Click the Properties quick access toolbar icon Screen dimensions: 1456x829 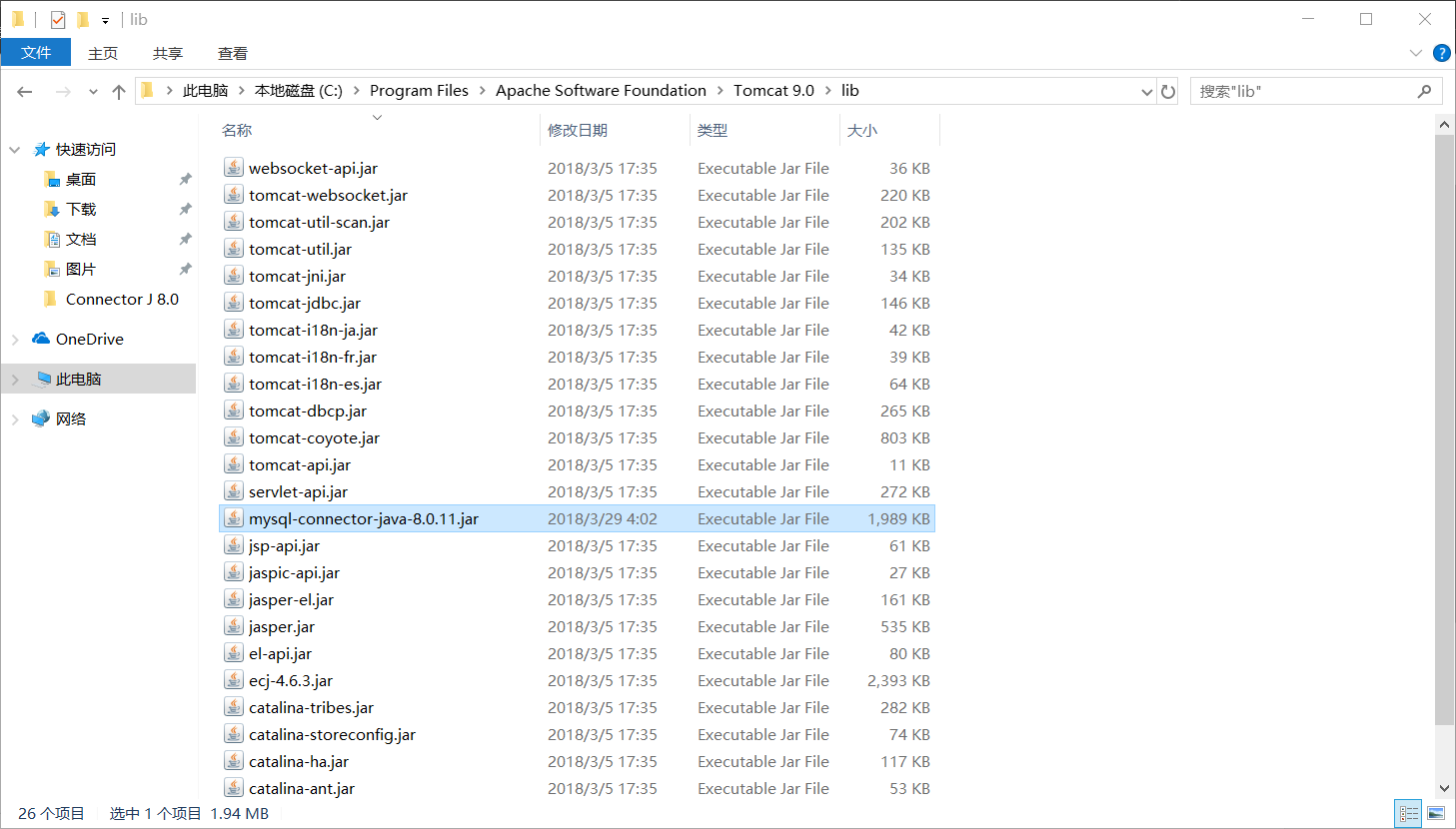click(58, 19)
